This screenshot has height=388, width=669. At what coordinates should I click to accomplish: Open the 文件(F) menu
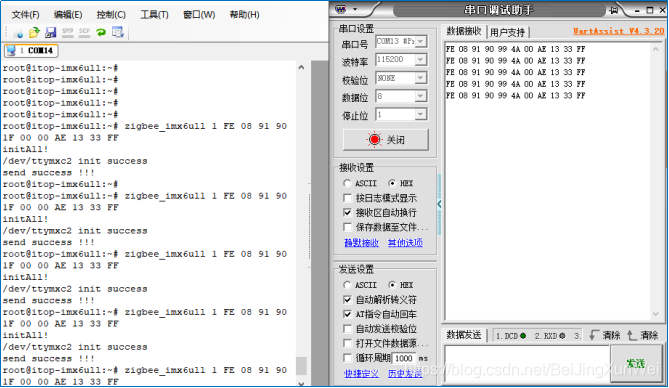[26, 15]
